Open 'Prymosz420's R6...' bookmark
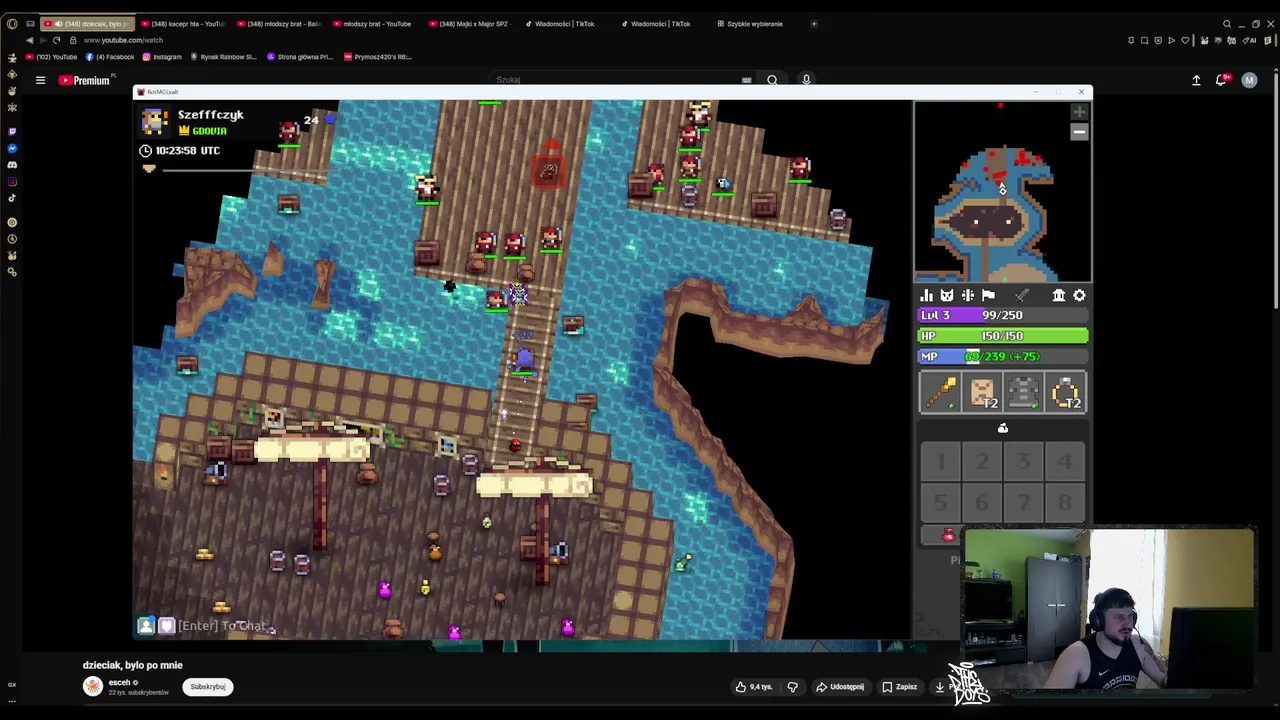The height and width of the screenshot is (720, 1280). tap(378, 57)
